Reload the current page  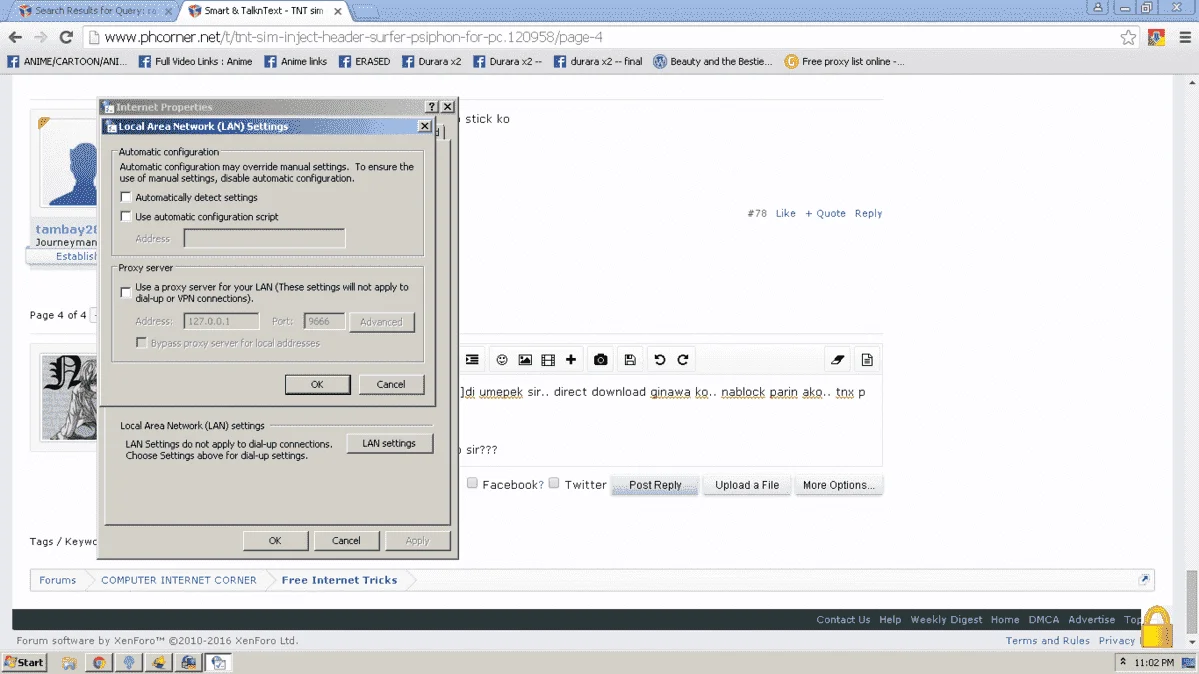coord(67,37)
